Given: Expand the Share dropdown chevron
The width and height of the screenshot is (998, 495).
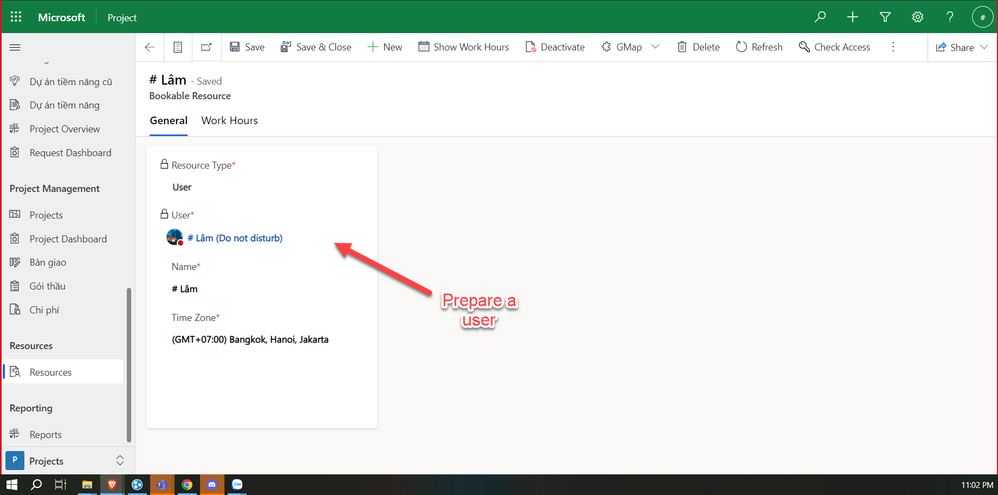Looking at the screenshot, I should (985, 47).
